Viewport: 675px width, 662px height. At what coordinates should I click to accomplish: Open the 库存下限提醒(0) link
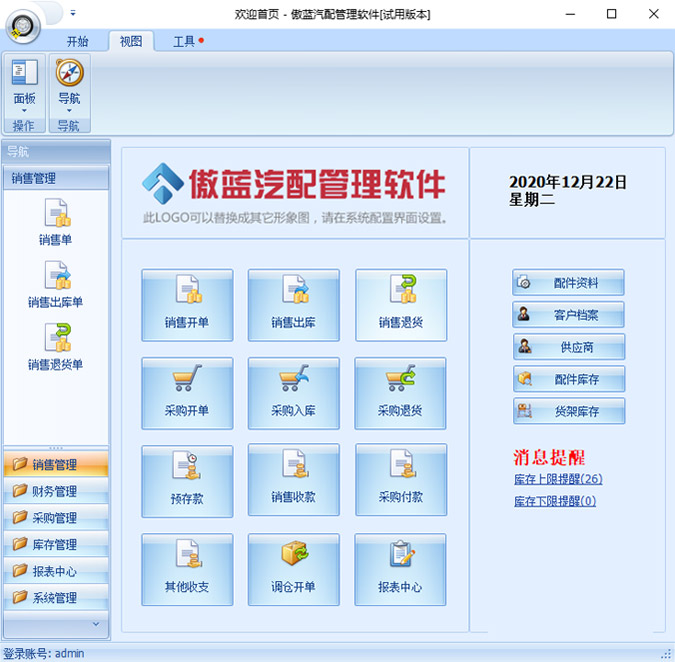coord(554,501)
